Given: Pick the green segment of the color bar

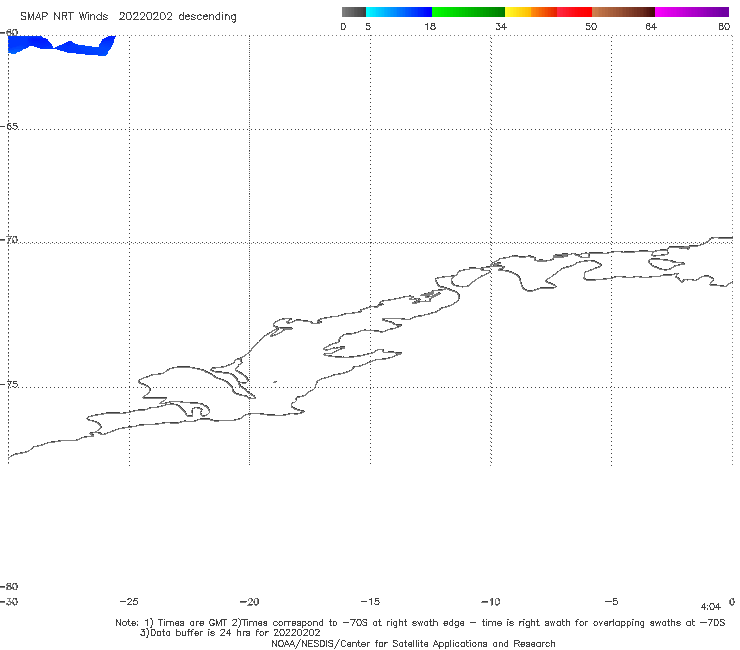Looking at the screenshot, I should (468, 12).
